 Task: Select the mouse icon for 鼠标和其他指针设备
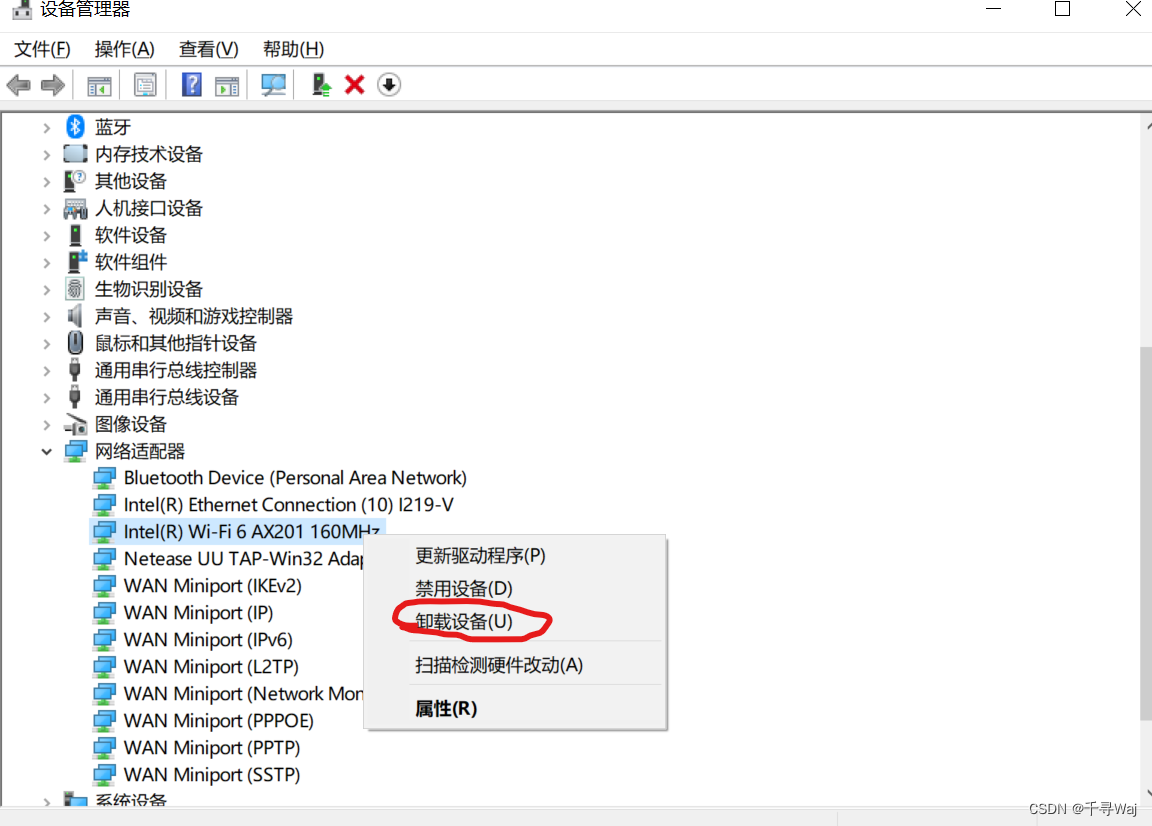click(x=75, y=342)
